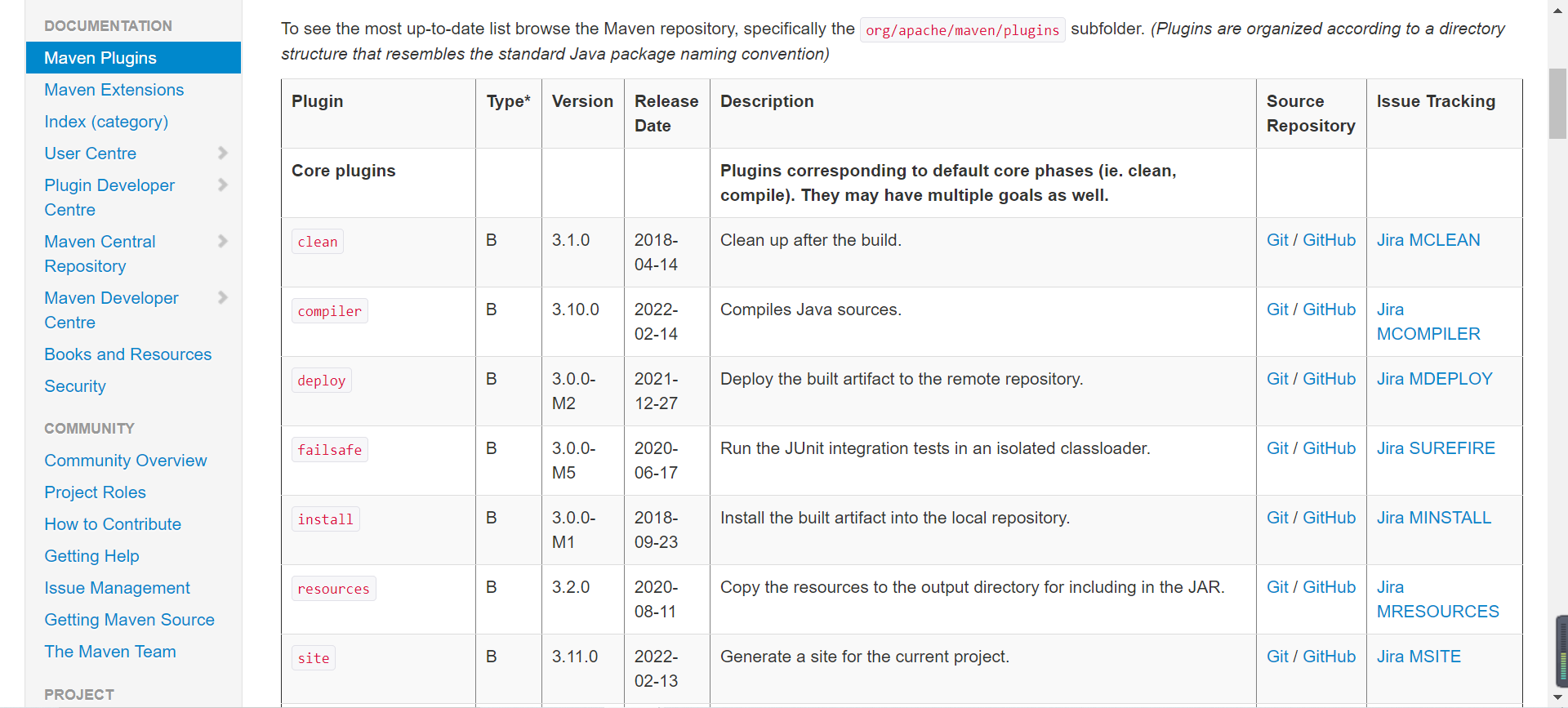
Task: Open Getting Maven Source page
Action: click(129, 620)
